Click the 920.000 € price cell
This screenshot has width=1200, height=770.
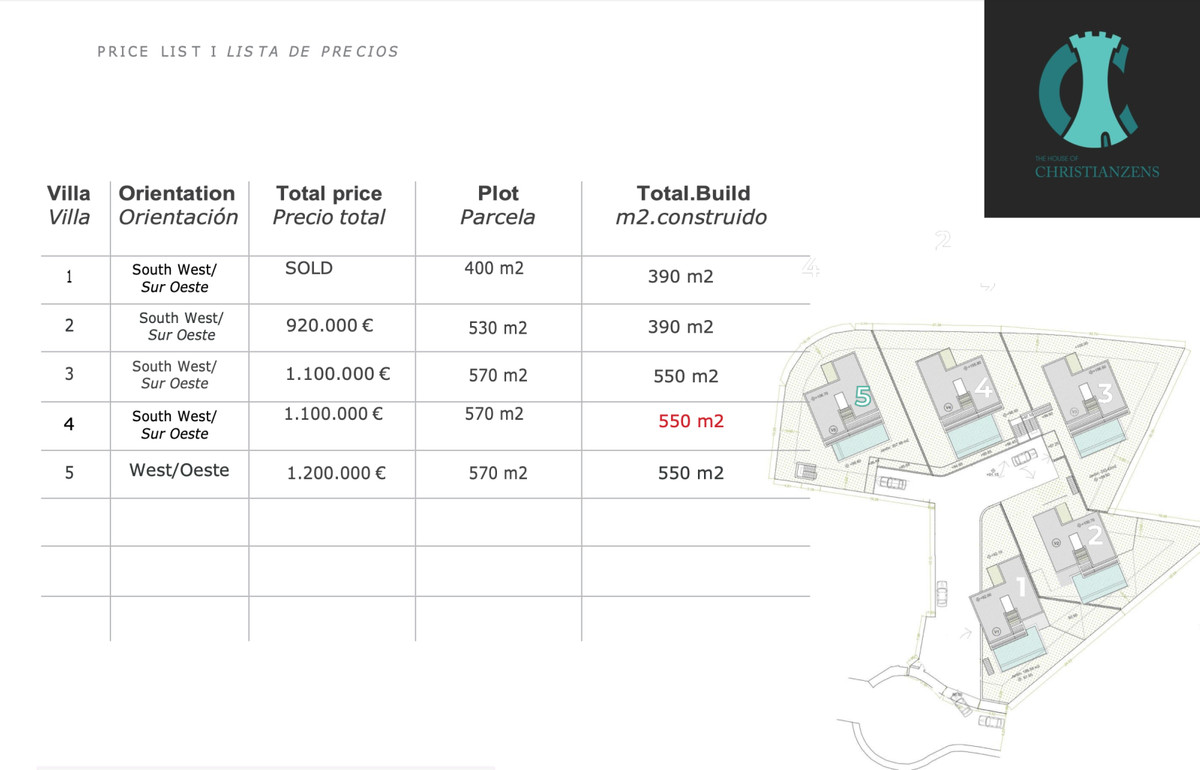[x=330, y=325]
